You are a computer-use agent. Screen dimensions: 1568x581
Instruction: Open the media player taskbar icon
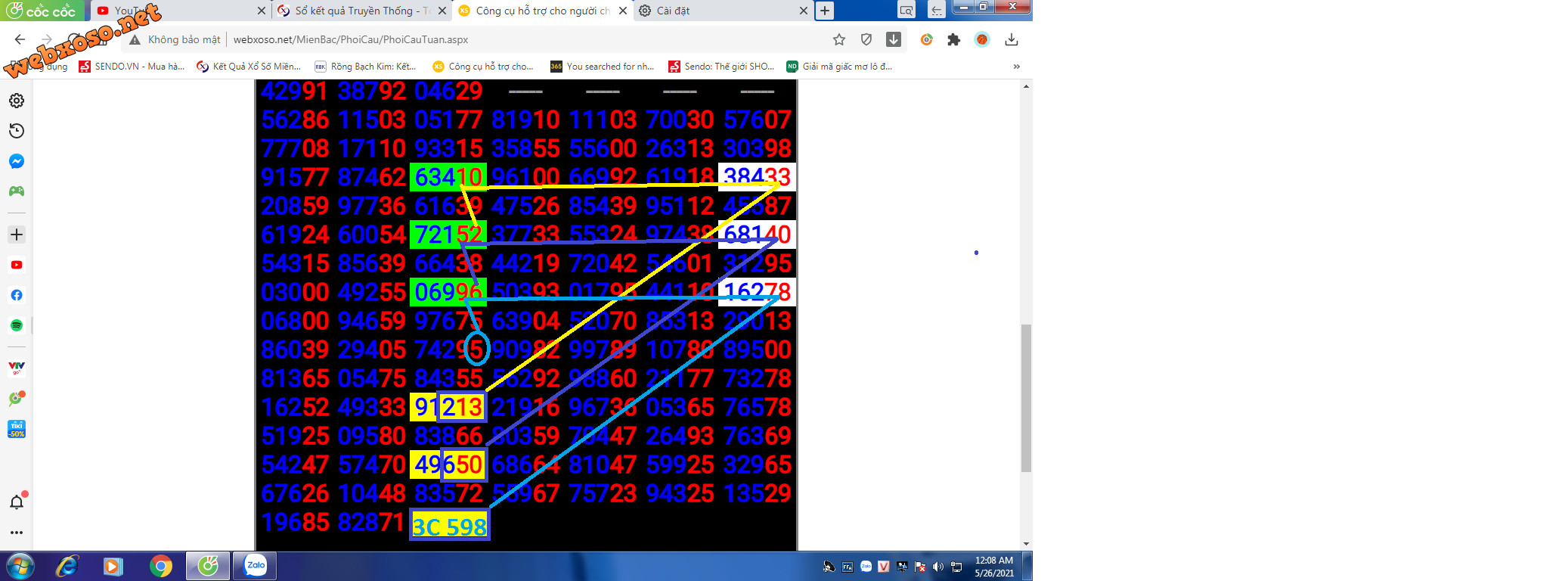(x=113, y=566)
